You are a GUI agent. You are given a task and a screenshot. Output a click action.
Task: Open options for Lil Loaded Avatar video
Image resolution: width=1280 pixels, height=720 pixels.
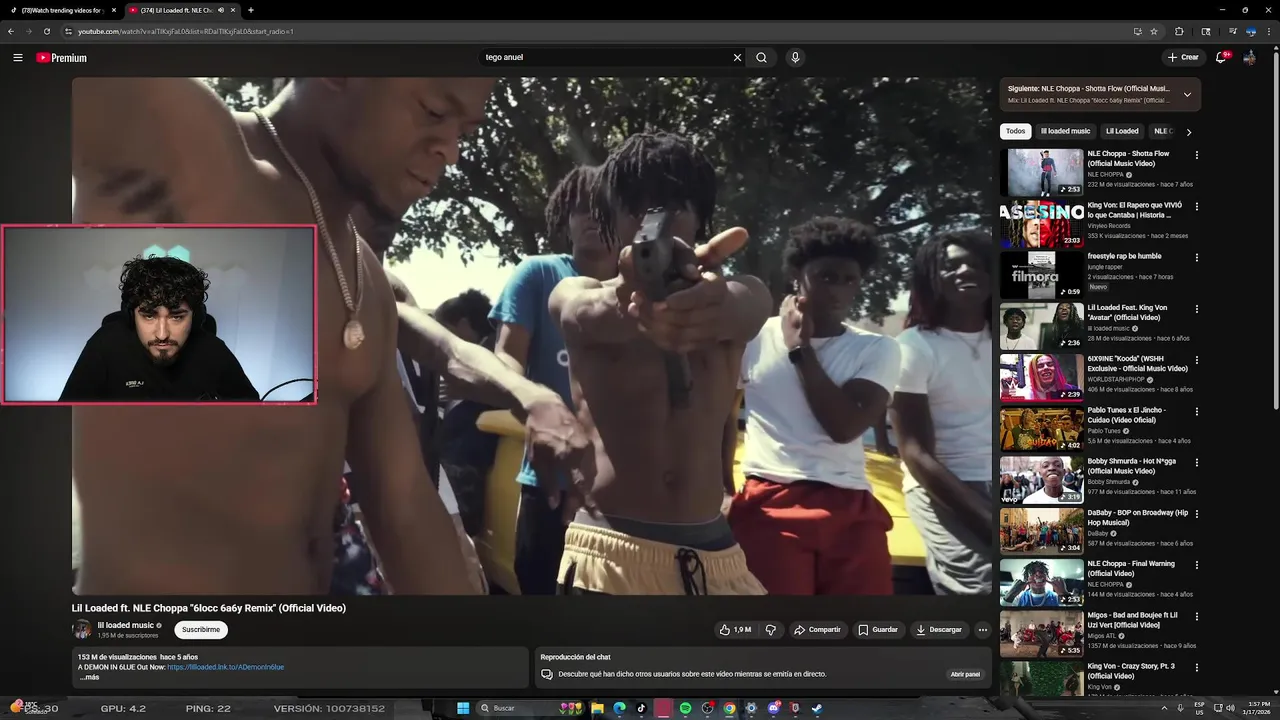click(1196, 309)
